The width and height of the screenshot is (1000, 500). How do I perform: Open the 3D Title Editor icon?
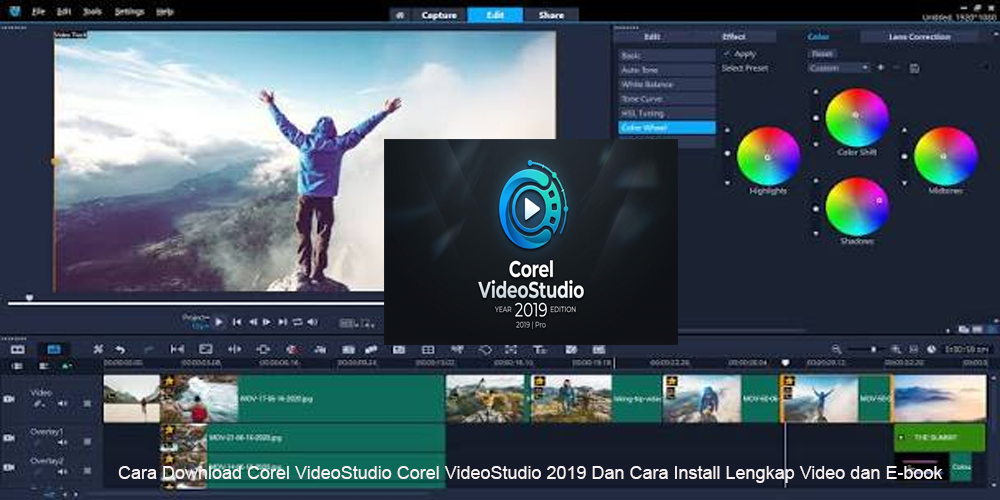pos(540,349)
